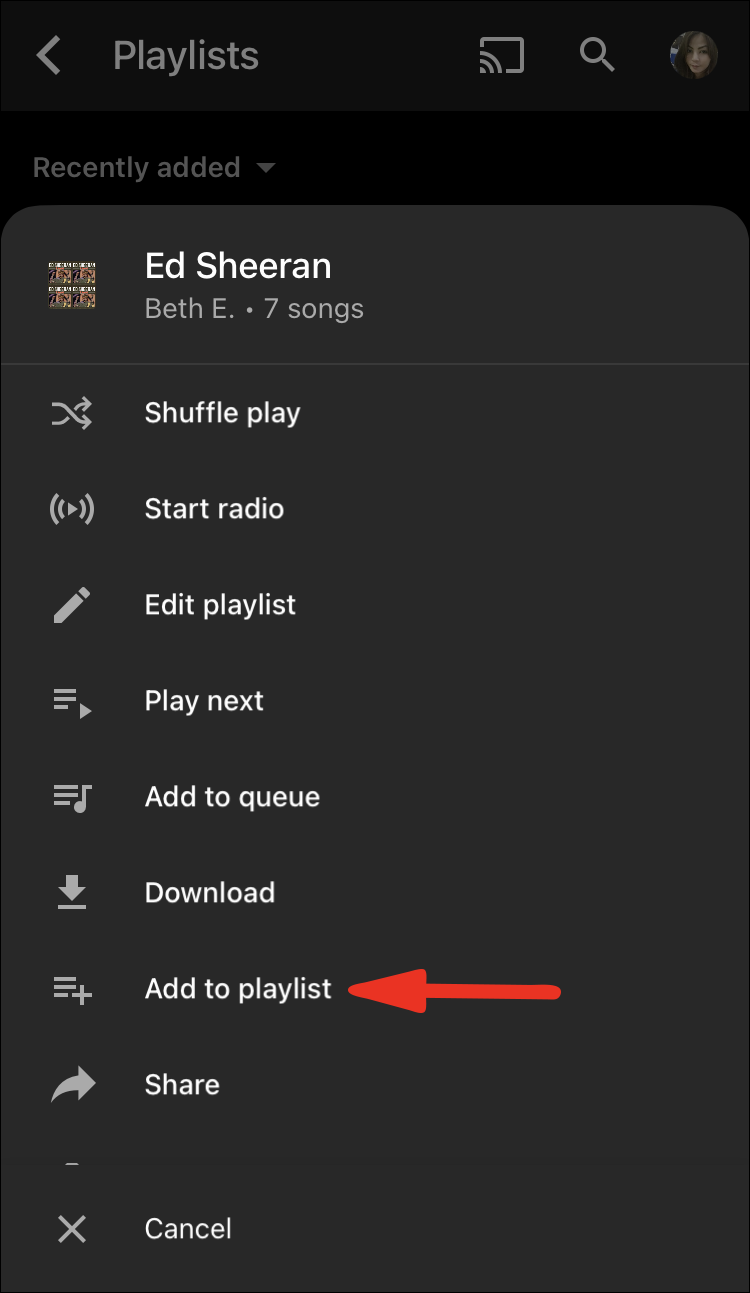Select Edit playlist menu entry
The width and height of the screenshot is (750, 1293).
coord(220,605)
